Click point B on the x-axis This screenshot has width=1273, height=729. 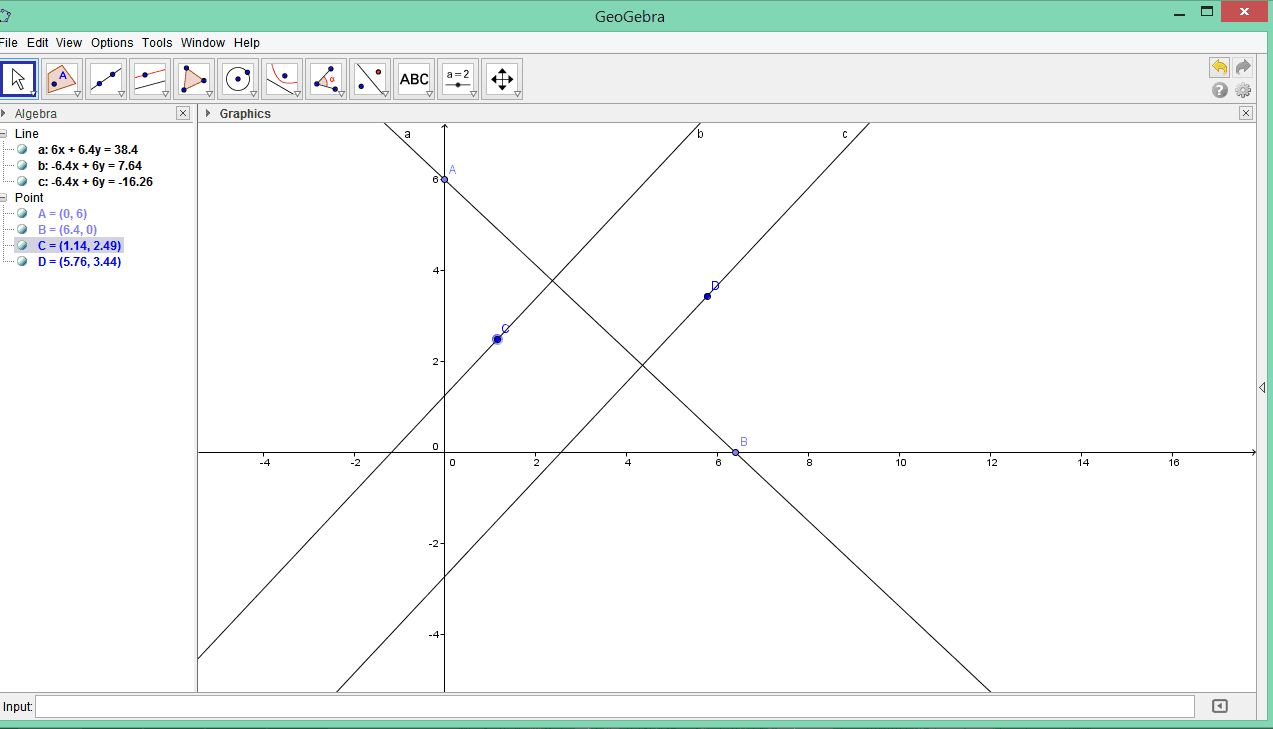(735, 453)
